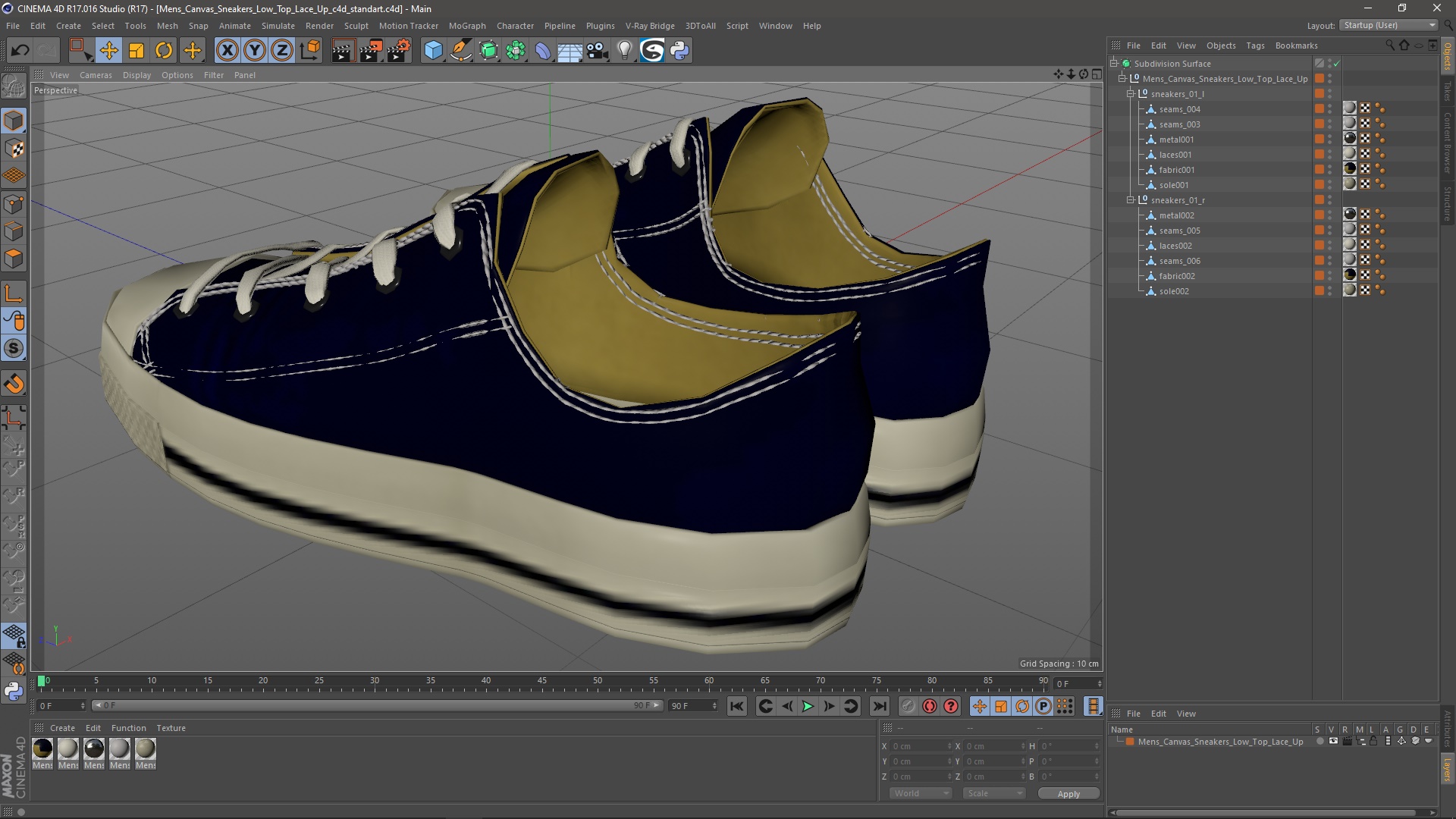Select the third dark material swatch
This screenshot has height=819, width=1456.
(94, 748)
